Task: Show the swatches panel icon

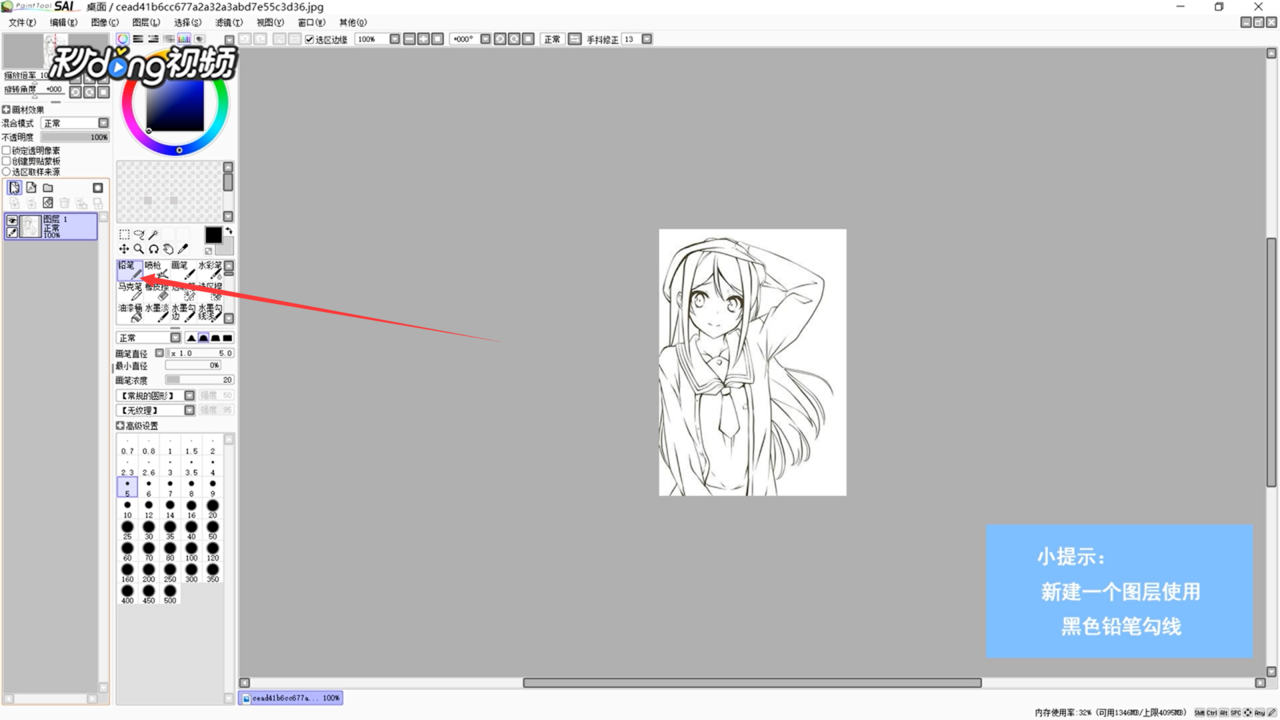Action: 184,39
